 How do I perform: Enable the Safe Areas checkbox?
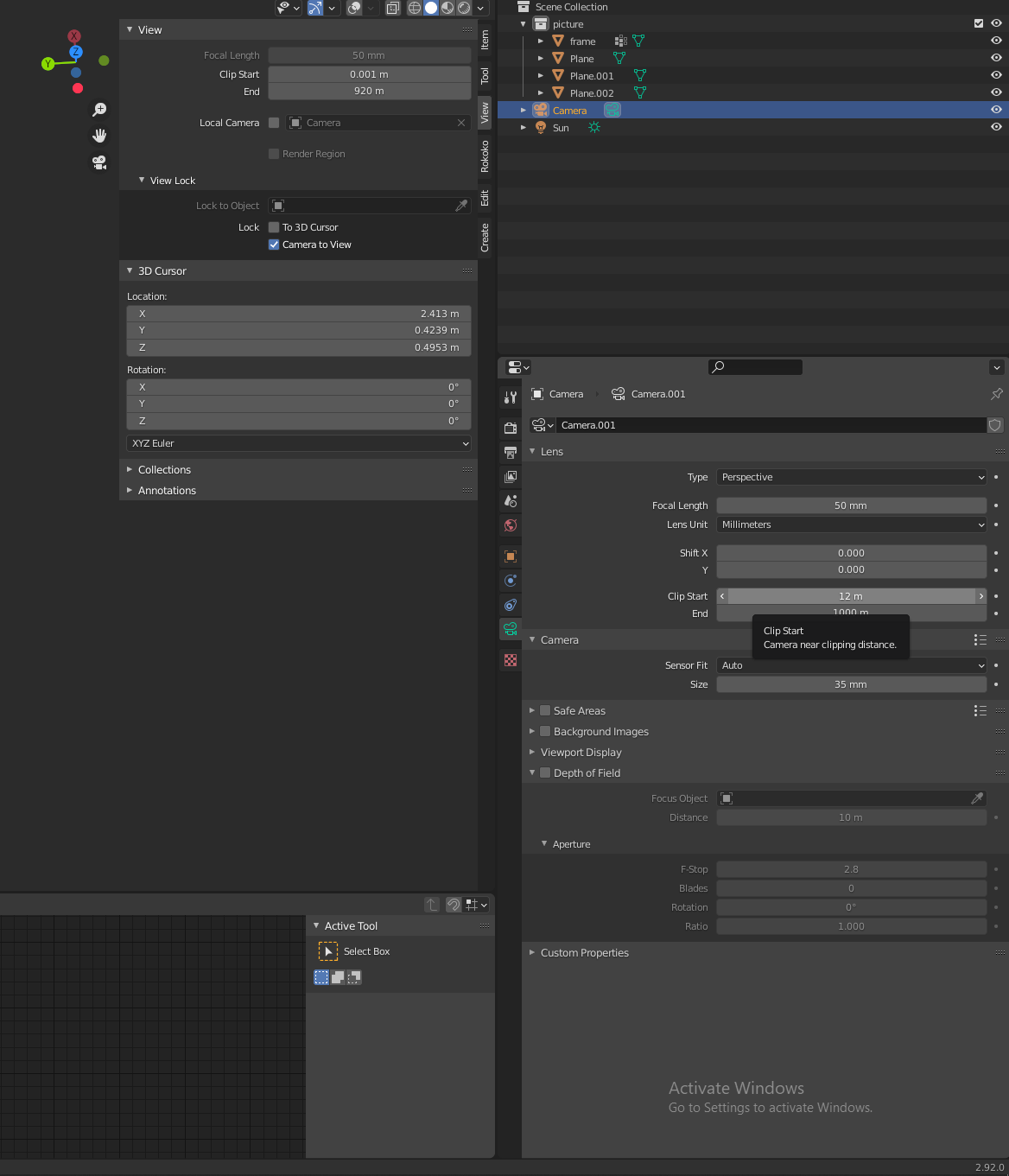545,710
